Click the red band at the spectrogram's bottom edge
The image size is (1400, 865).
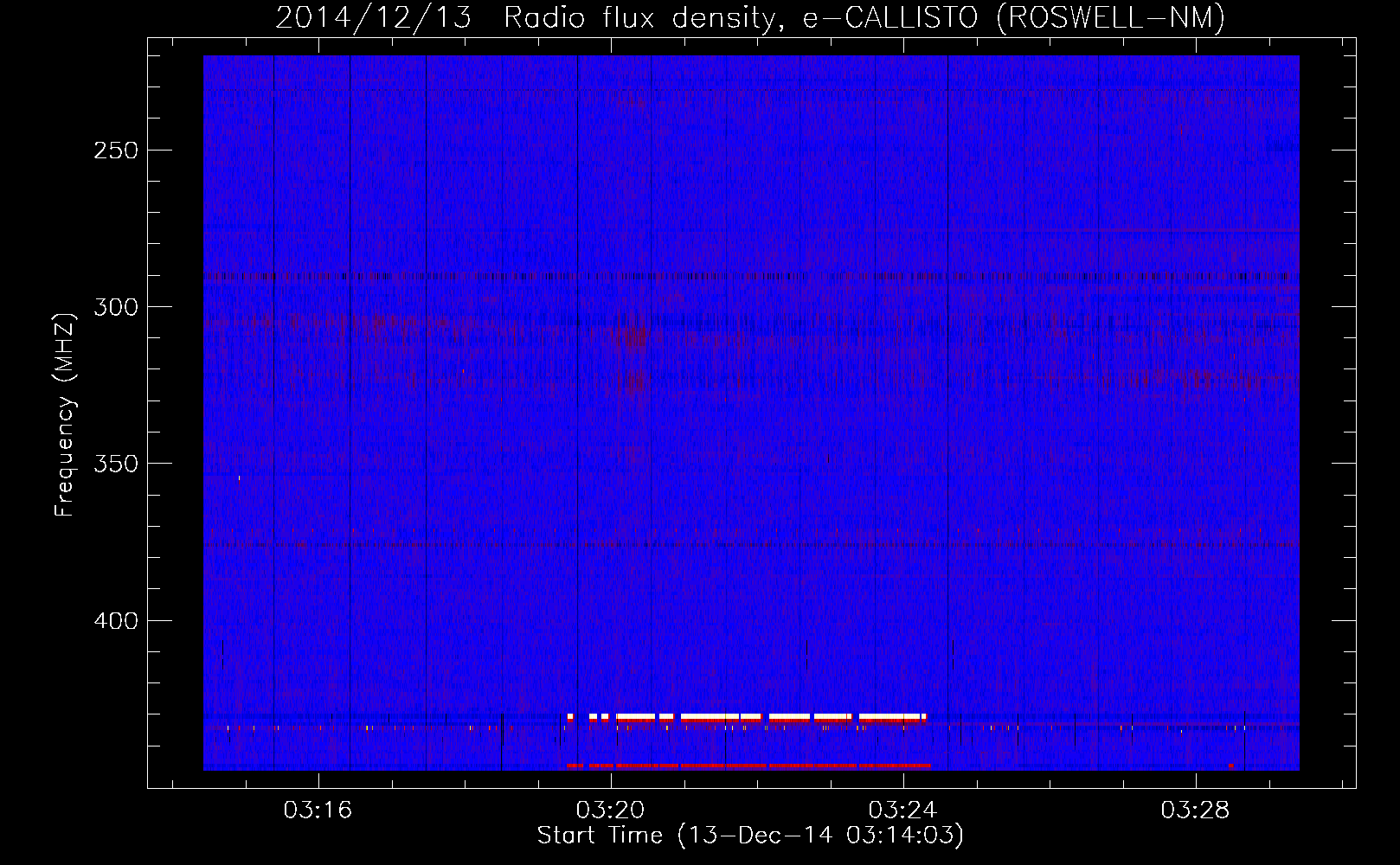coord(748,766)
